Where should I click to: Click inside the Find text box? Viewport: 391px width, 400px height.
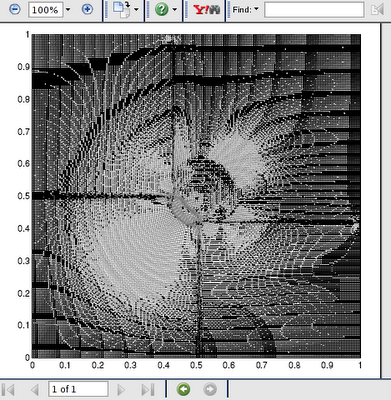click(314, 10)
